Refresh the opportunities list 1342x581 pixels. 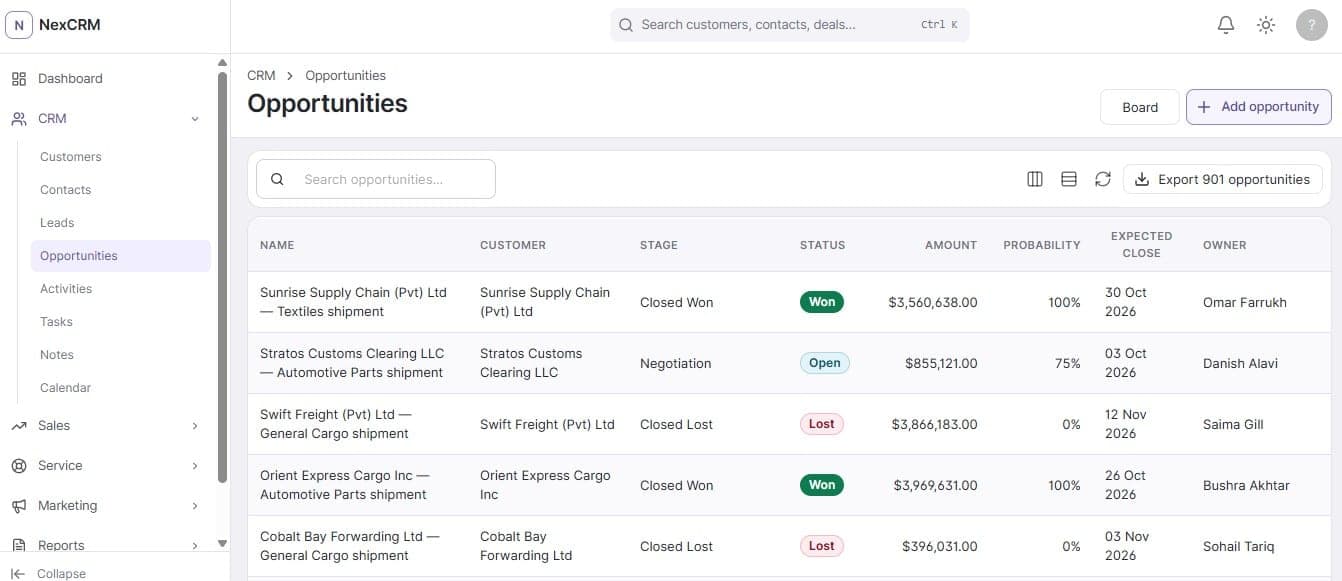tap(1103, 179)
